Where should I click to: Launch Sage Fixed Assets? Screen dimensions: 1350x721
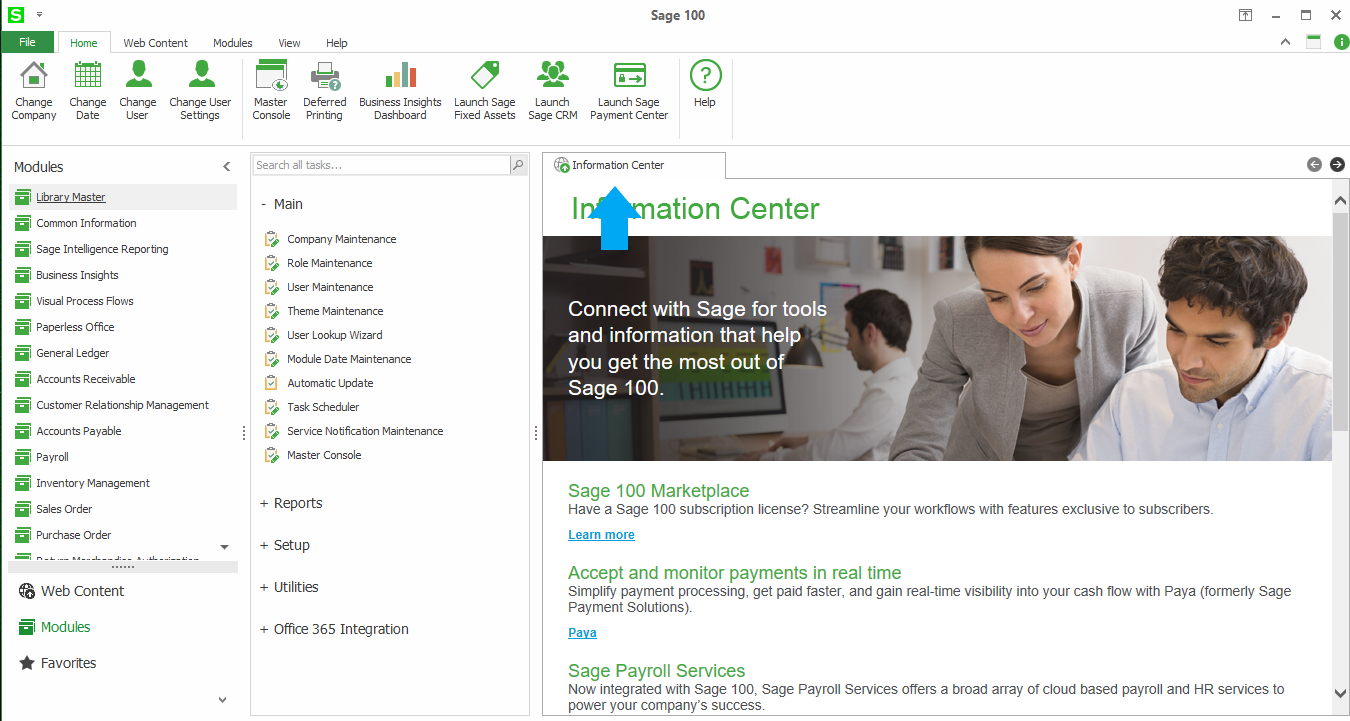[485, 91]
